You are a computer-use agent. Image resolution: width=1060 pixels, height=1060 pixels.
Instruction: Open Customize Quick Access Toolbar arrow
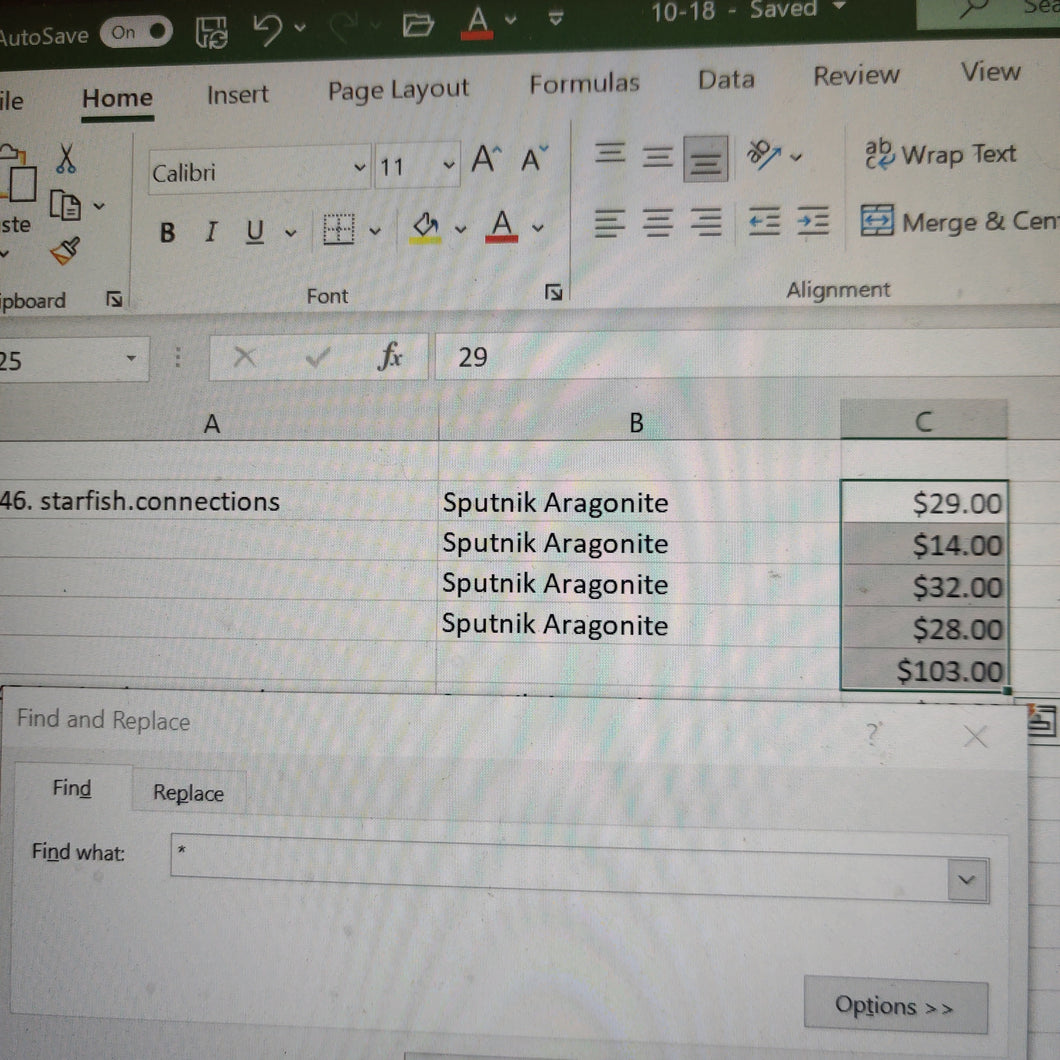(x=556, y=18)
